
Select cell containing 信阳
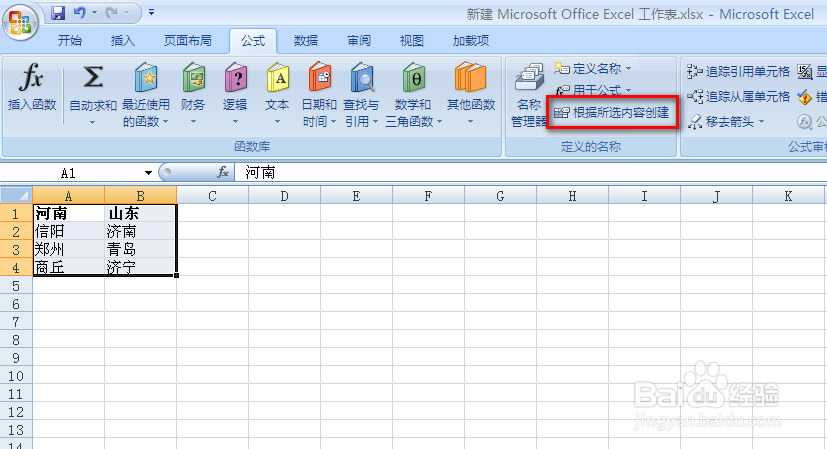tap(69, 231)
